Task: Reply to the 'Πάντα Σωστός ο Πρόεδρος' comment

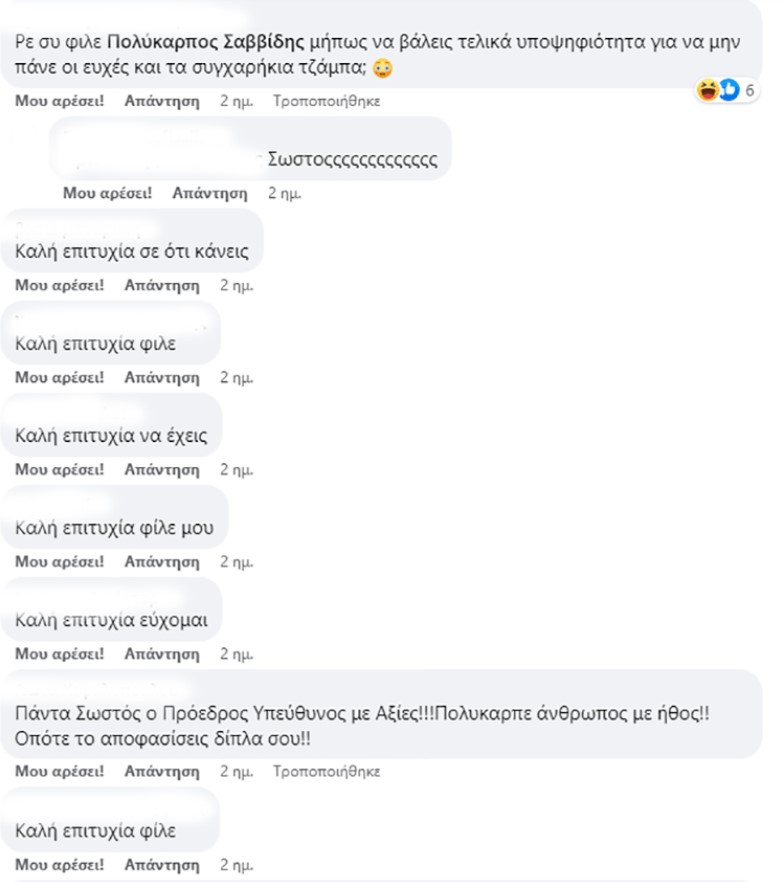Action: pyautogui.click(x=162, y=771)
